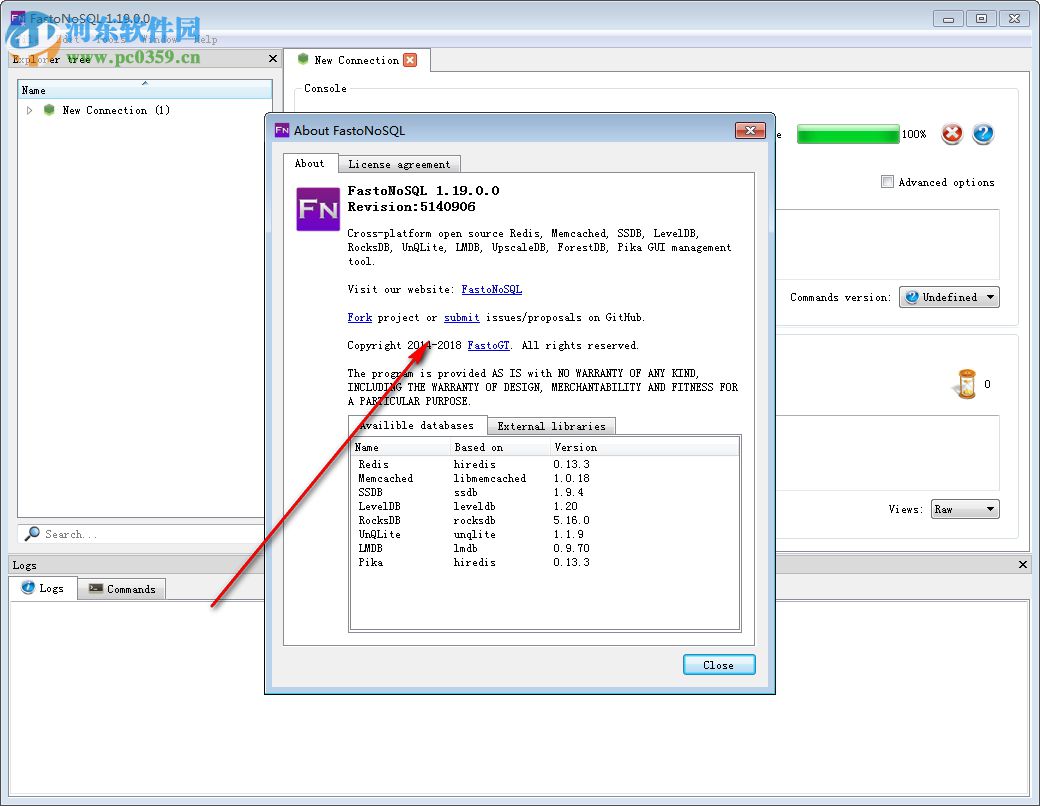Open the Views Raw dropdown
The width and height of the screenshot is (1040, 806).
(965, 509)
